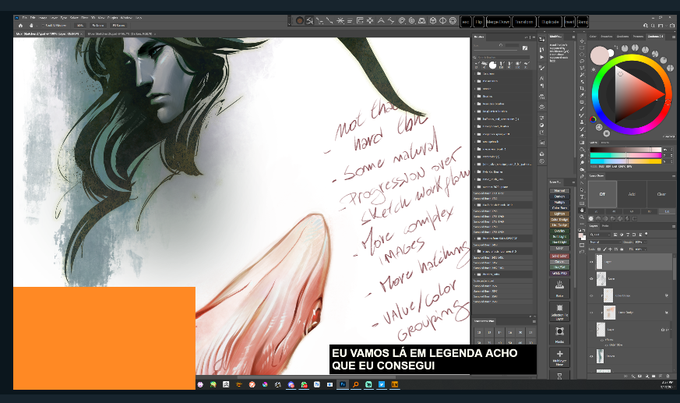Switch to the second document tab

coord(121,34)
